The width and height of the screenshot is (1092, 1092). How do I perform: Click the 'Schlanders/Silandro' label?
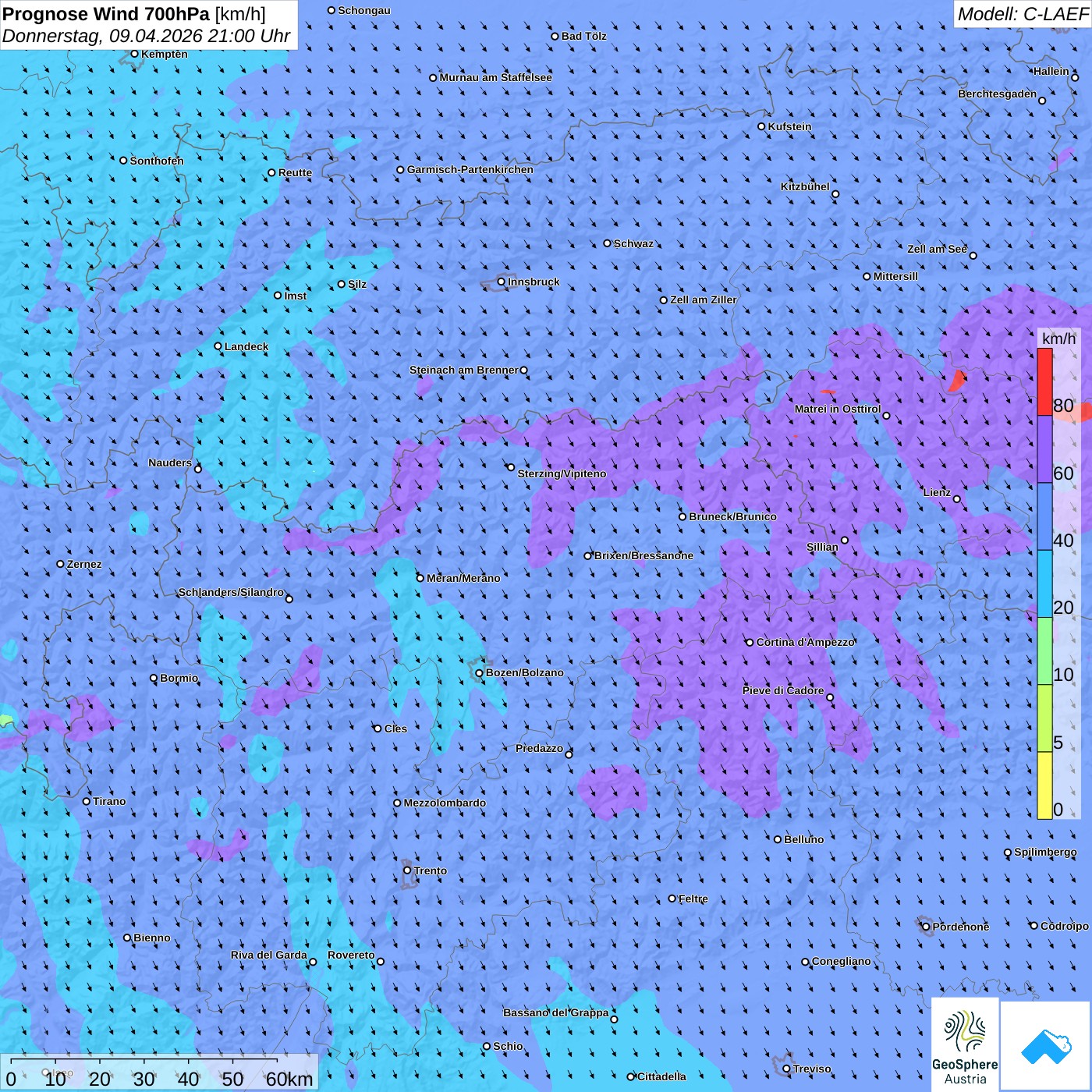231,592
